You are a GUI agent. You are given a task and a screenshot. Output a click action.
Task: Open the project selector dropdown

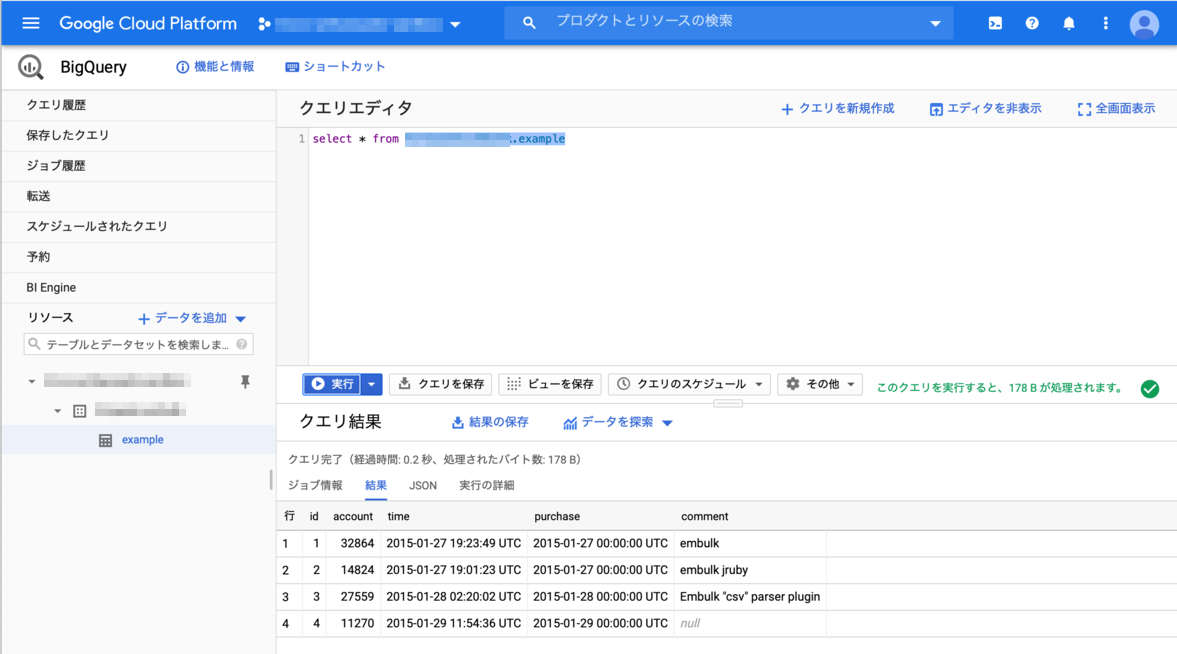point(360,24)
